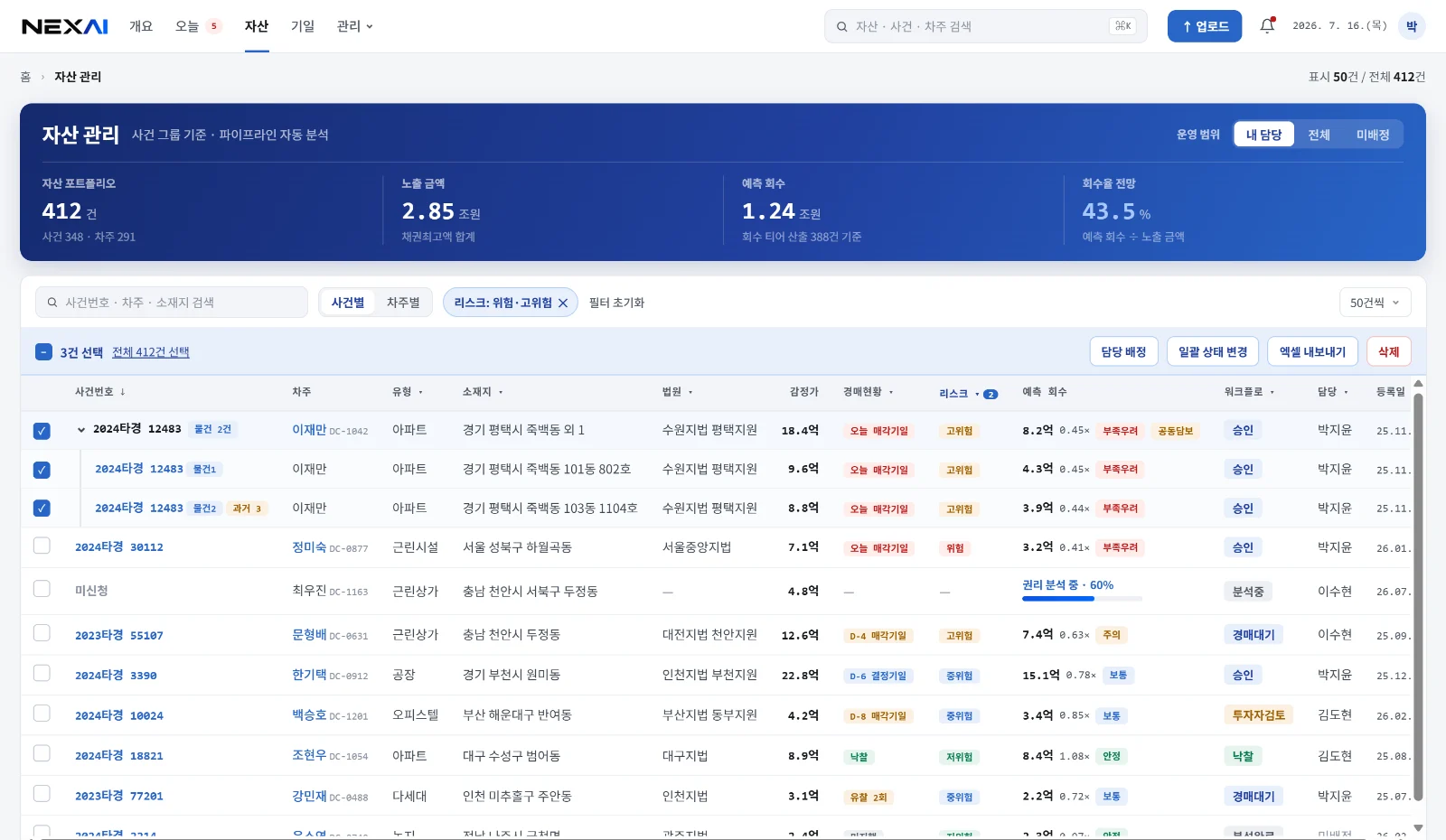Set scope to 전체
This screenshot has width=1446, height=840.
coord(1319,135)
